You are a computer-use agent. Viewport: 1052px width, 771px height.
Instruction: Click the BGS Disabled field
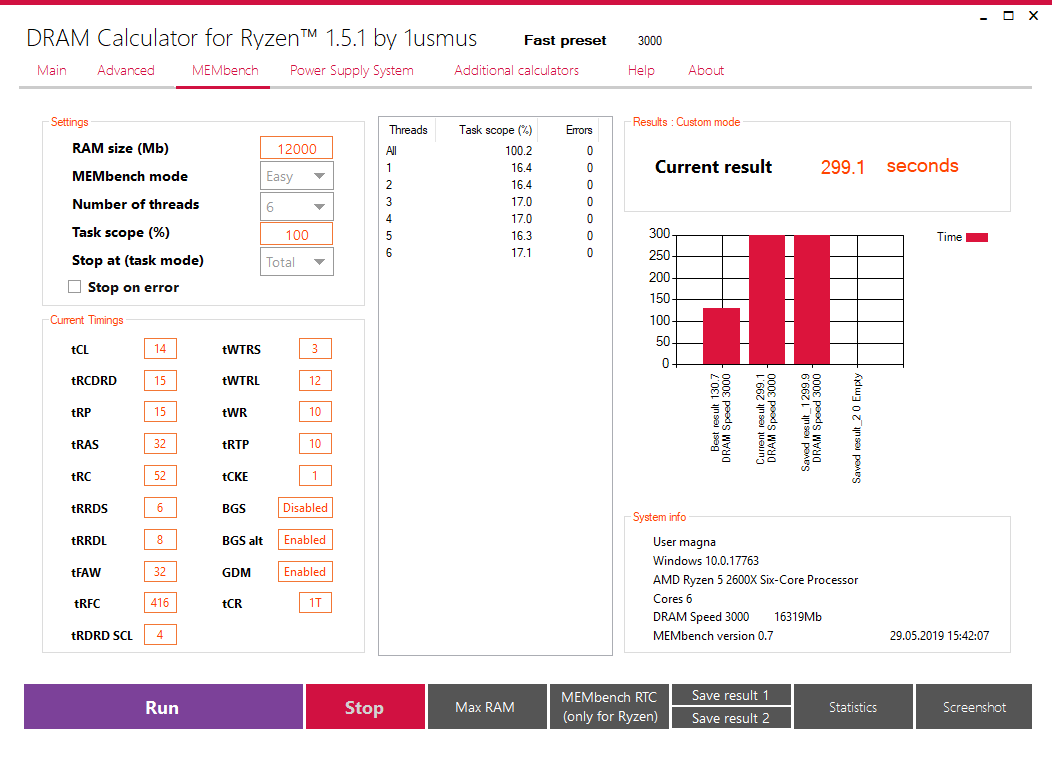(305, 508)
